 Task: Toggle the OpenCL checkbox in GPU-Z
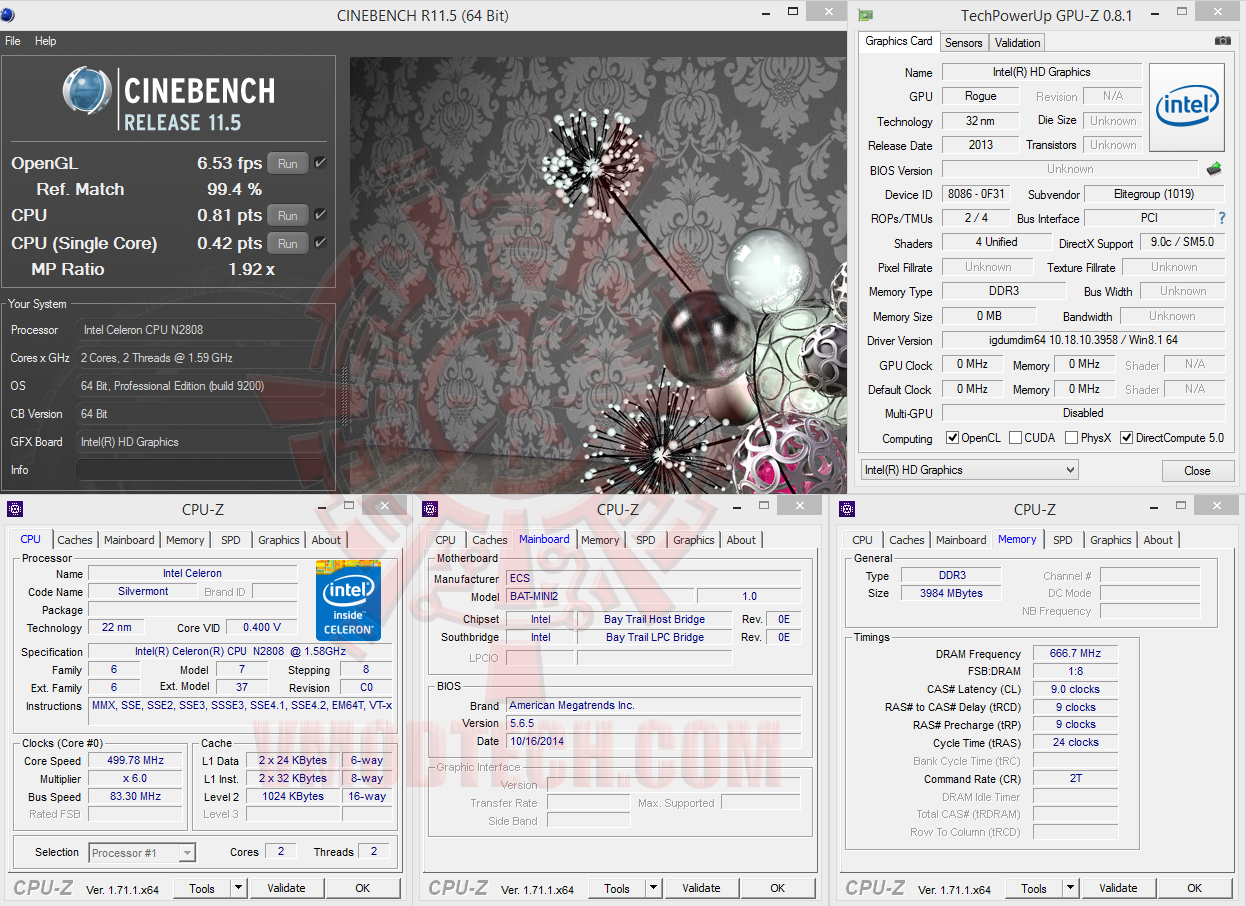pos(953,438)
